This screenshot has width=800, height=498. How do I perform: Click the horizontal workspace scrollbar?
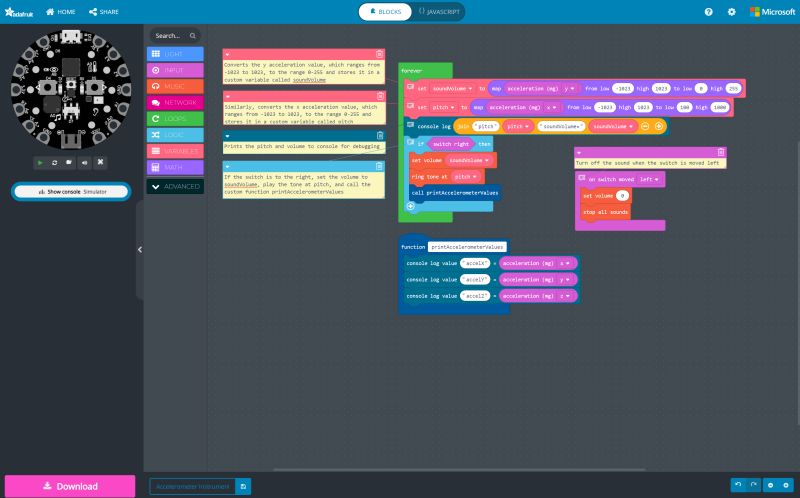(459, 469)
